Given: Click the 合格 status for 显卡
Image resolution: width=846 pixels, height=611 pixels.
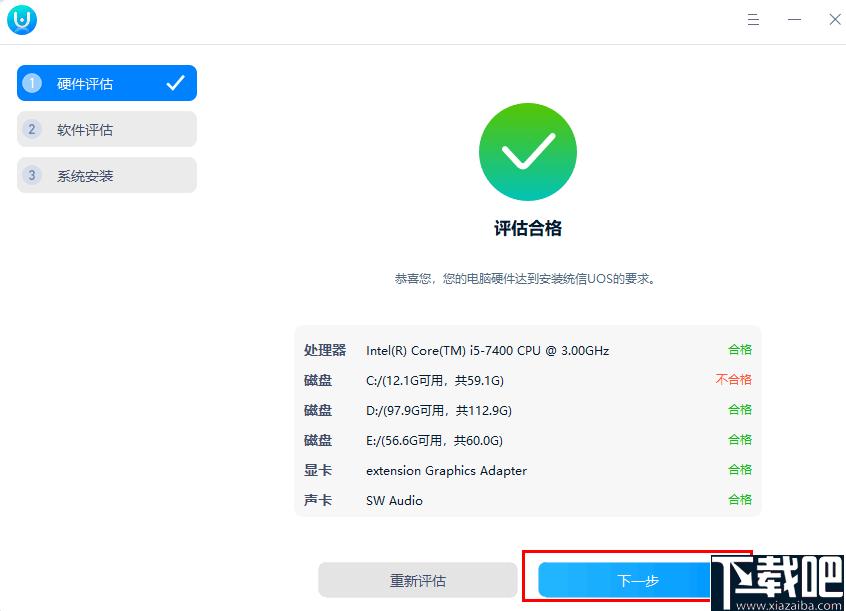Looking at the screenshot, I should (740, 470).
